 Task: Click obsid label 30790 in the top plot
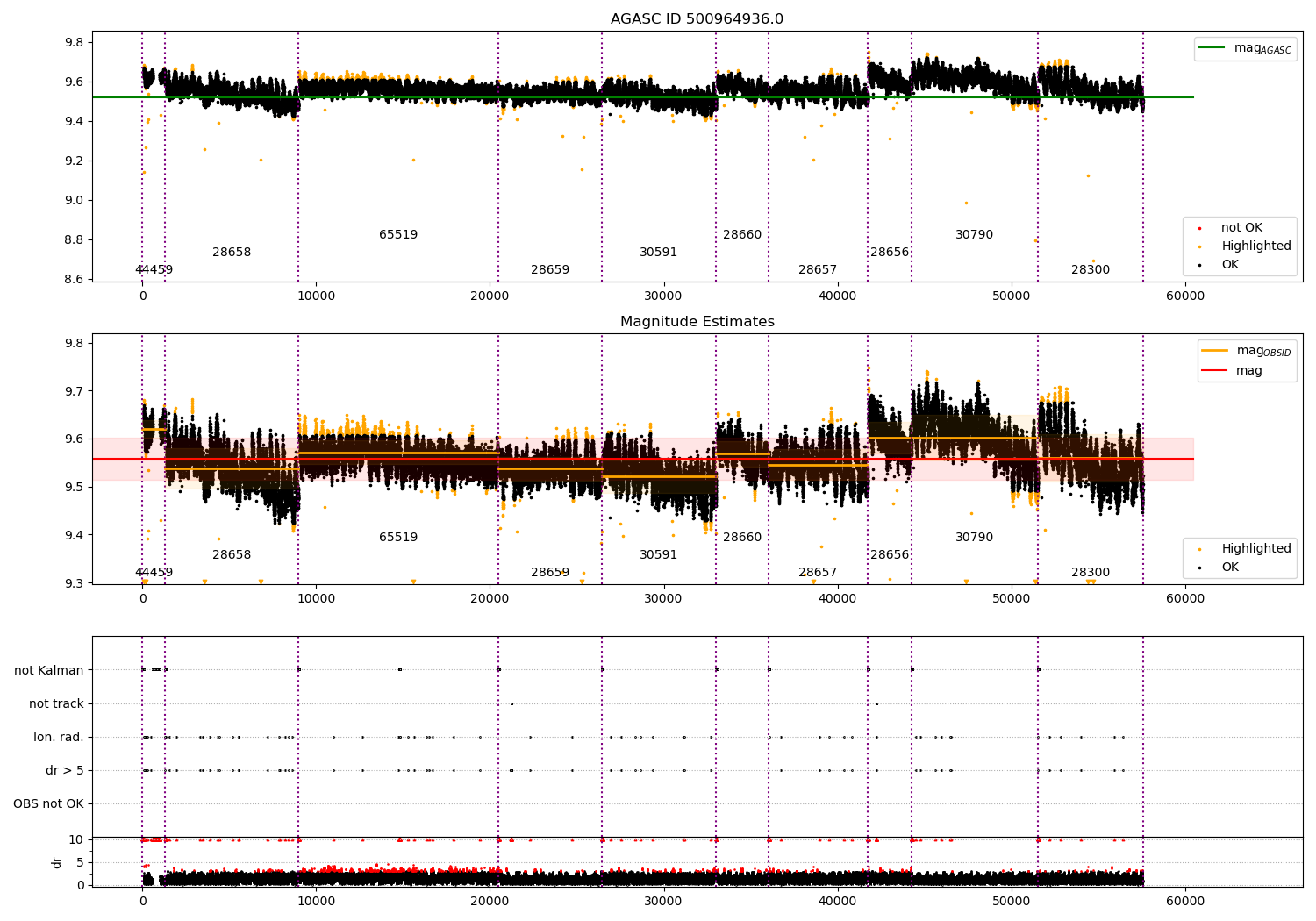pyautogui.click(x=974, y=235)
